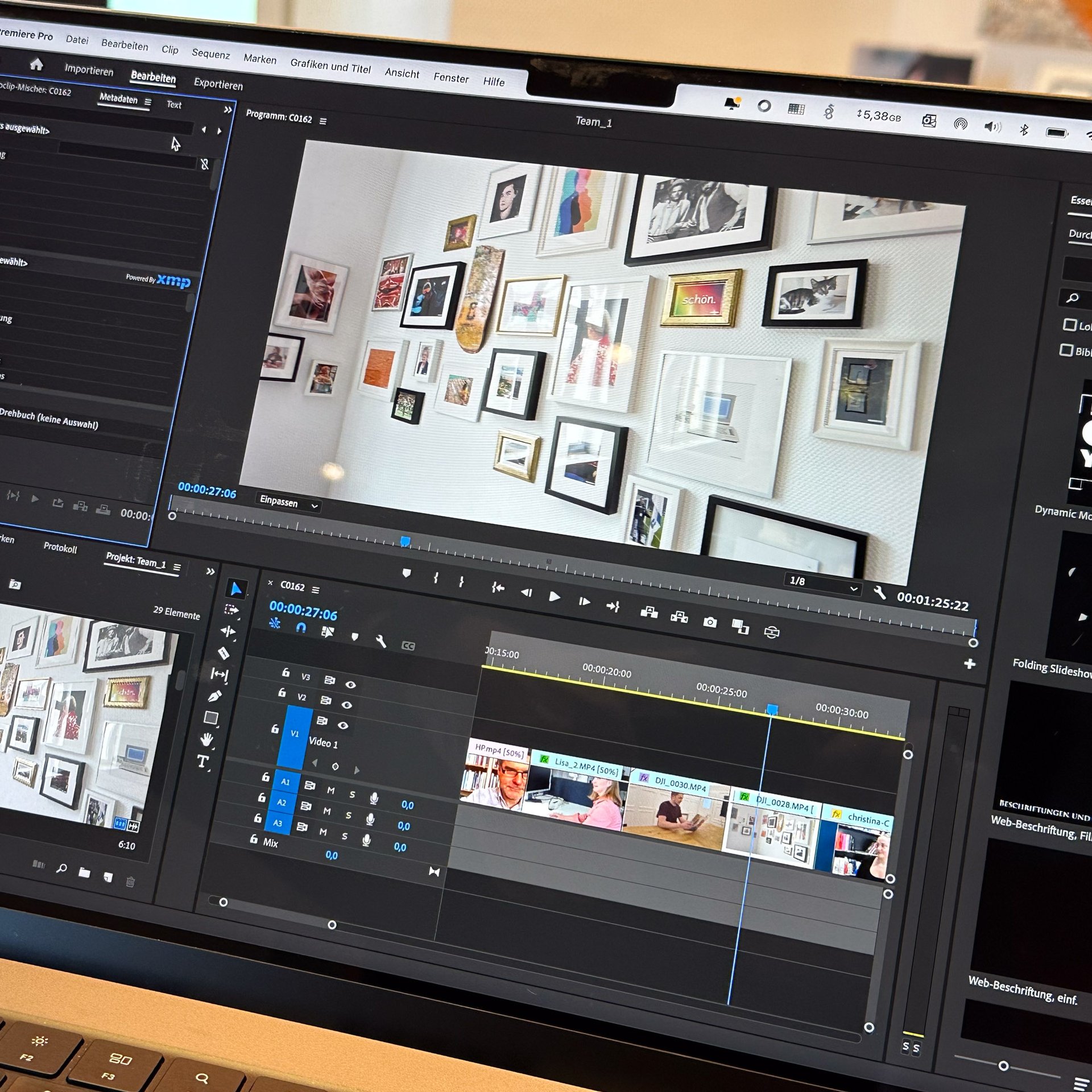The height and width of the screenshot is (1092, 1092).
Task: Click the Mark Out bracket button
Action: click(x=461, y=581)
